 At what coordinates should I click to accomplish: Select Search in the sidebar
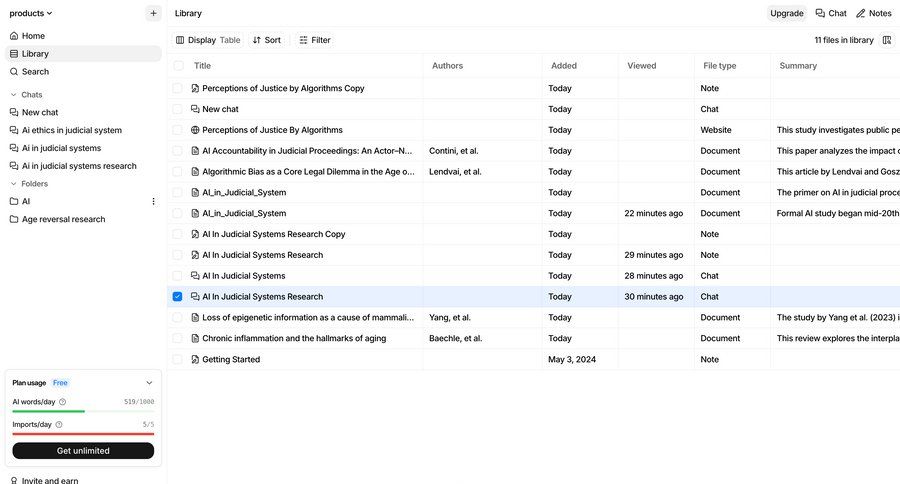[35, 72]
